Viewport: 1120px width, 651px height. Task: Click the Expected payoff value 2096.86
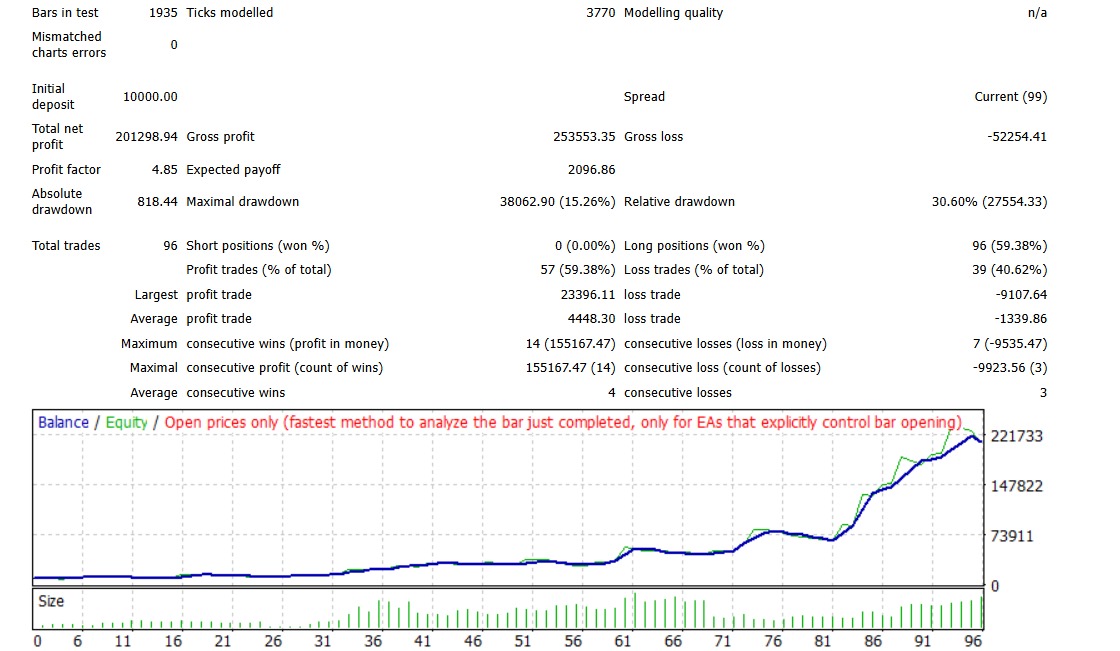point(591,169)
